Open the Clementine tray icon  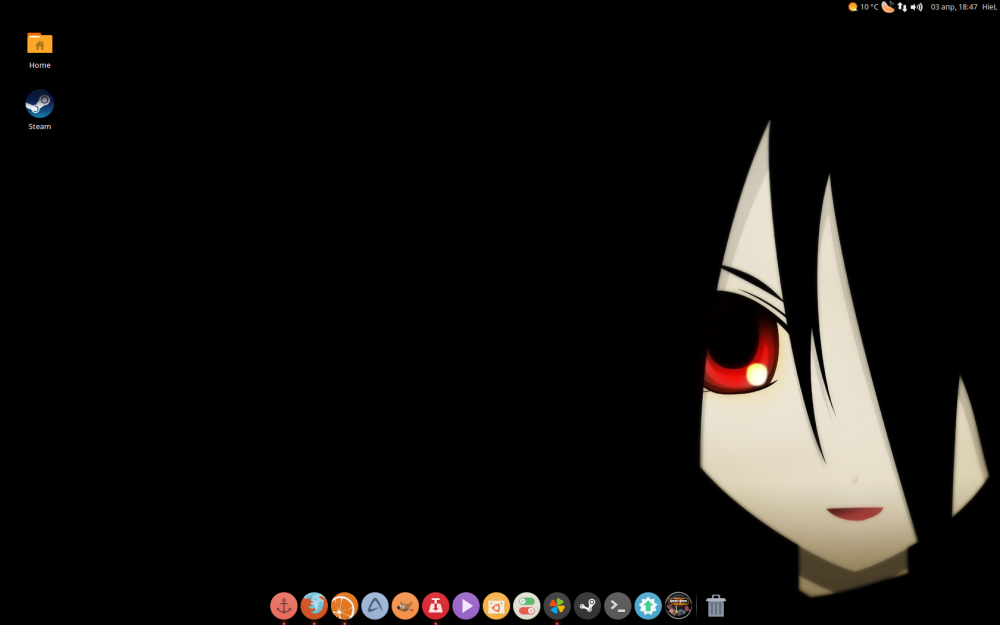click(x=888, y=7)
